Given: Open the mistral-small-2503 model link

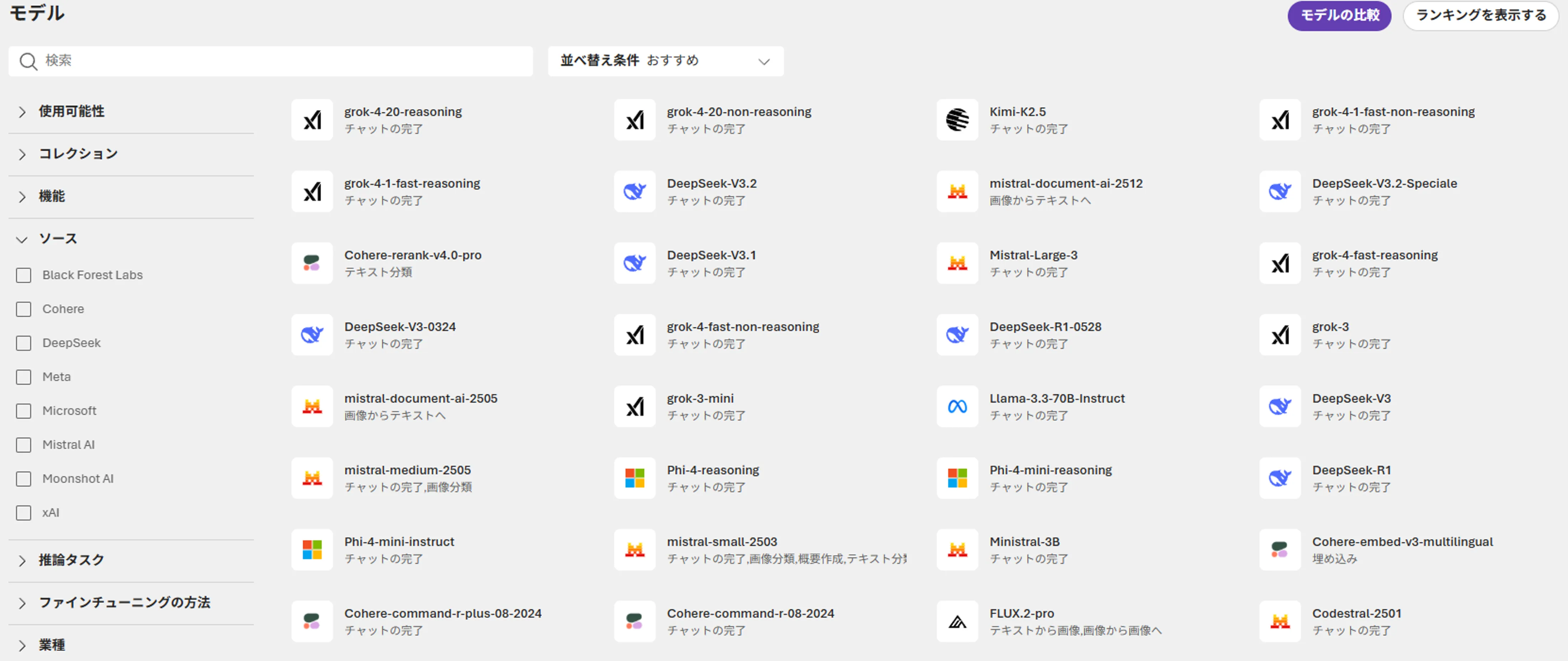Looking at the screenshot, I should pyautogui.click(x=722, y=542).
